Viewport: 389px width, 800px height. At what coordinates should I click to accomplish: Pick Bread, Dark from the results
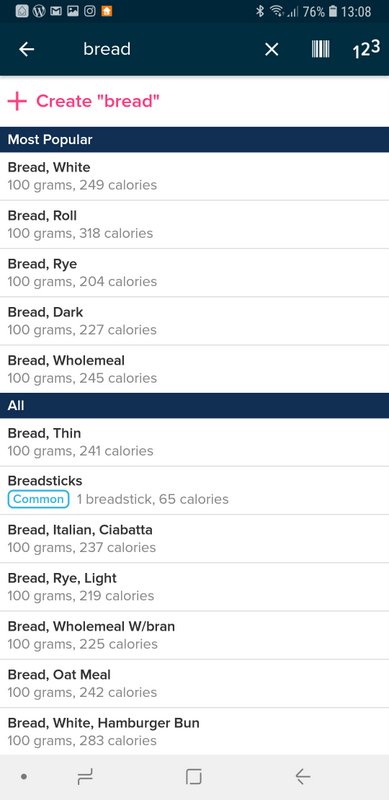point(194,321)
